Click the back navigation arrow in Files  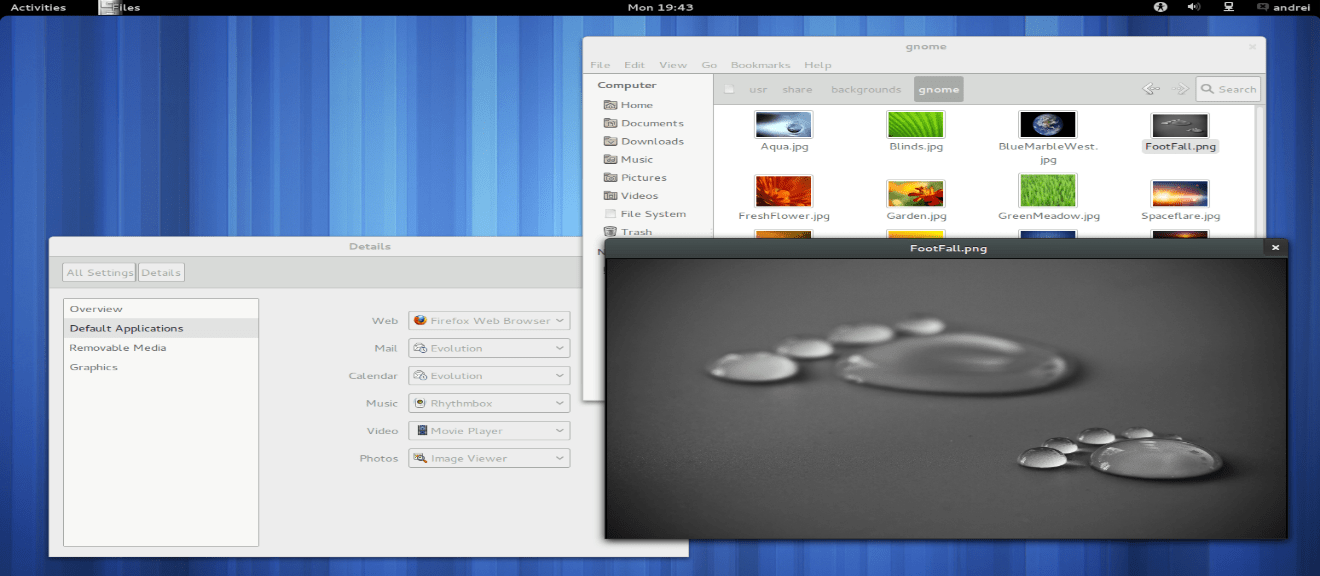coord(1150,88)
